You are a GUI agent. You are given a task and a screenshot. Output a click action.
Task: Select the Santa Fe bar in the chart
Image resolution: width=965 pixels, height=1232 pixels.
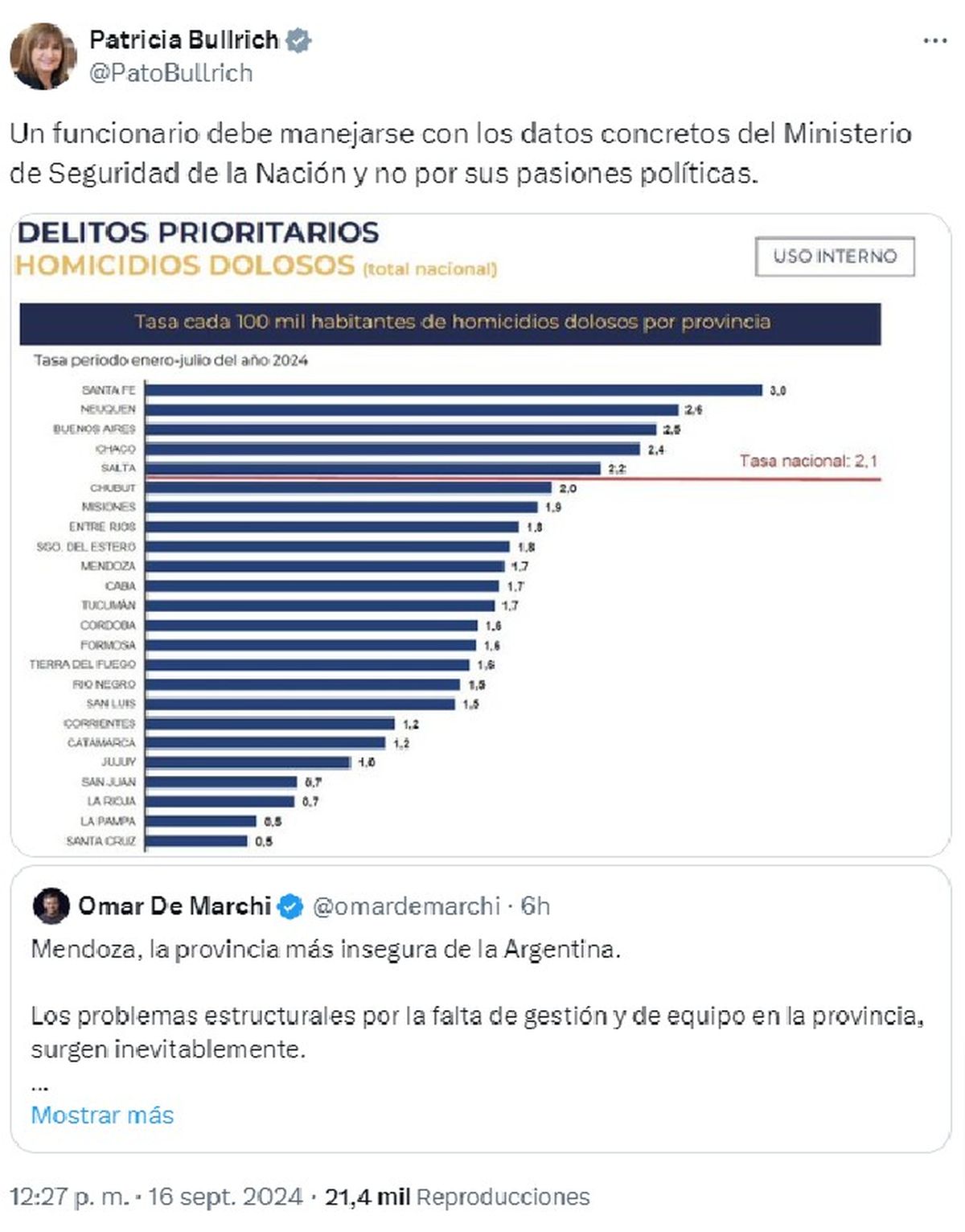(x=450, y=388)
